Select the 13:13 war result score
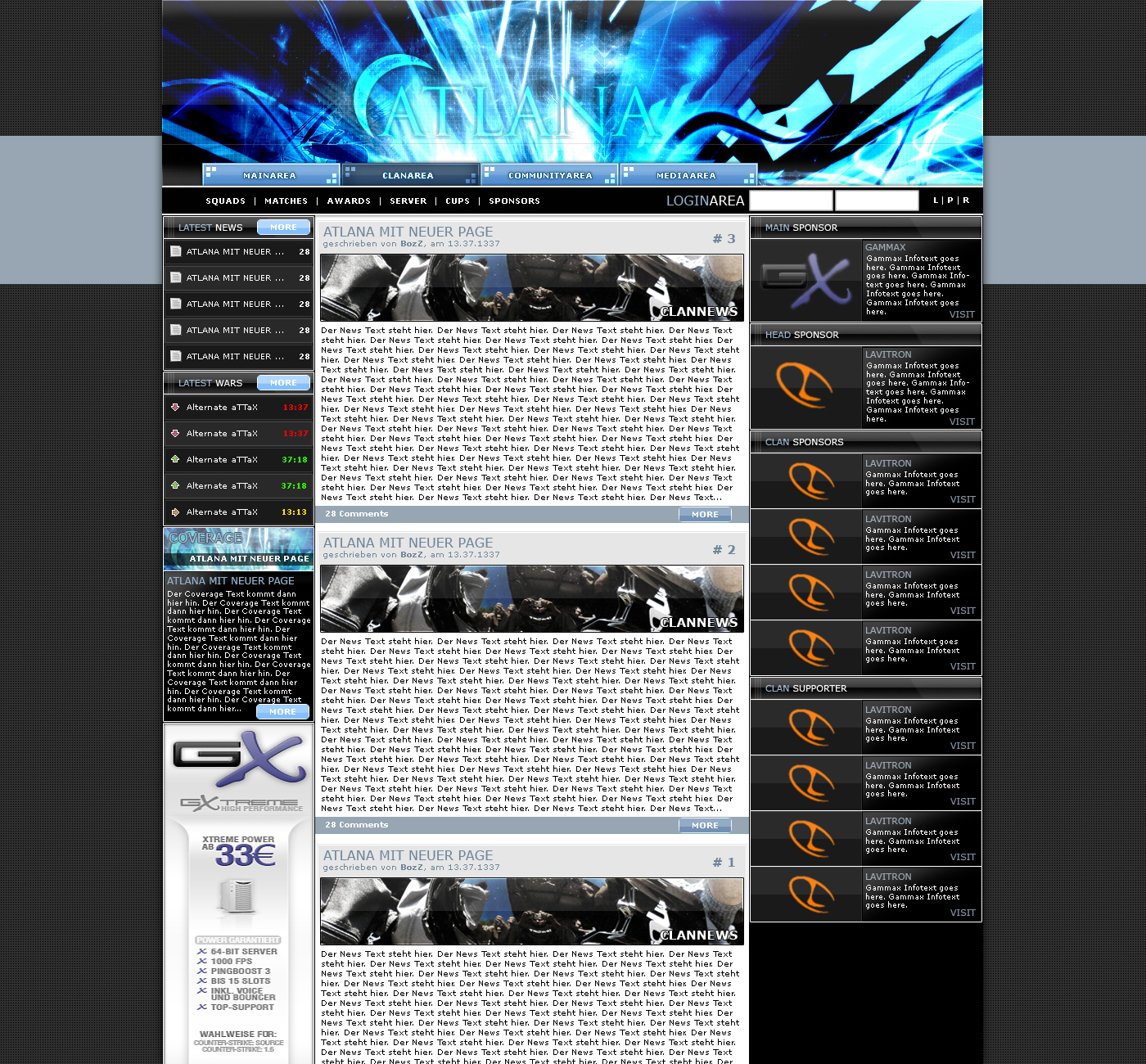Screen dimensions: 1146x1064 click(x=294, y=512)
